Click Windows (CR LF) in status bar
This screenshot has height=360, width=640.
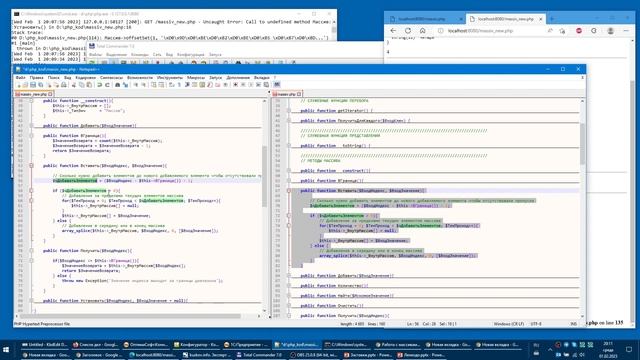coord(509,324)
